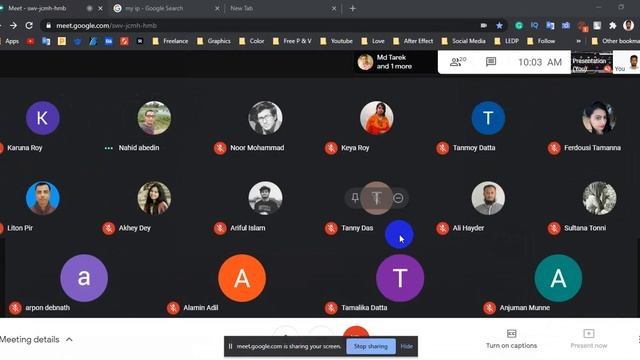The width and height of the screenshot is (640, 360).
Task: Click muted mic icon beside Noor Mohammad
Action: [x=220, y=148]
